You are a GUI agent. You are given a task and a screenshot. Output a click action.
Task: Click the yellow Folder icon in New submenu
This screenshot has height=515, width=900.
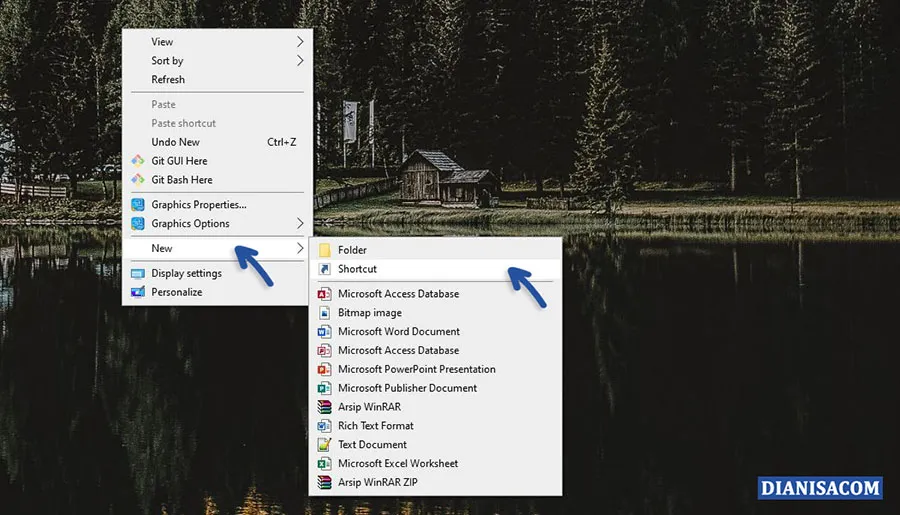point(324,250)
